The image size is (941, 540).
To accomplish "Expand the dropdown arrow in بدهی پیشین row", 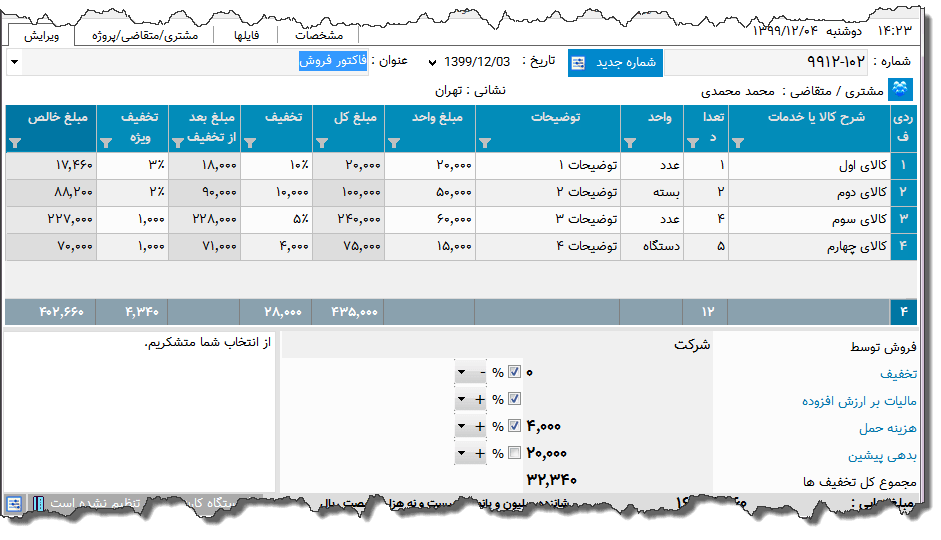I will pos(461,454).
